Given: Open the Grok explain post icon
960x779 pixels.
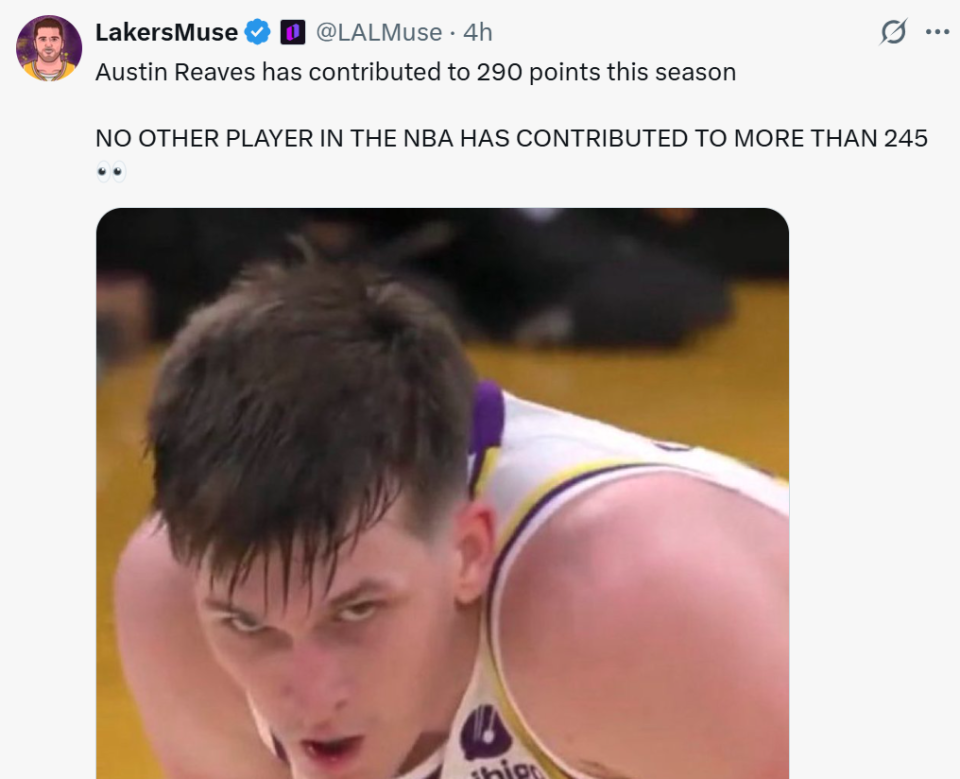Looking at the screenshot, I should click(x=893, y=33).
